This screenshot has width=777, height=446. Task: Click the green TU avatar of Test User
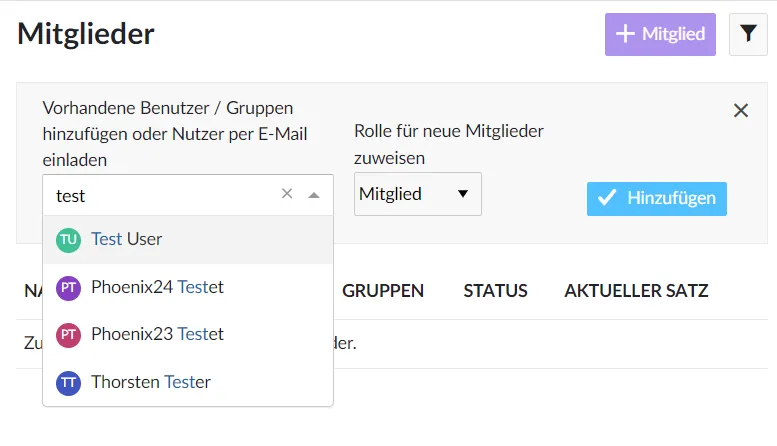coord(68,240)
